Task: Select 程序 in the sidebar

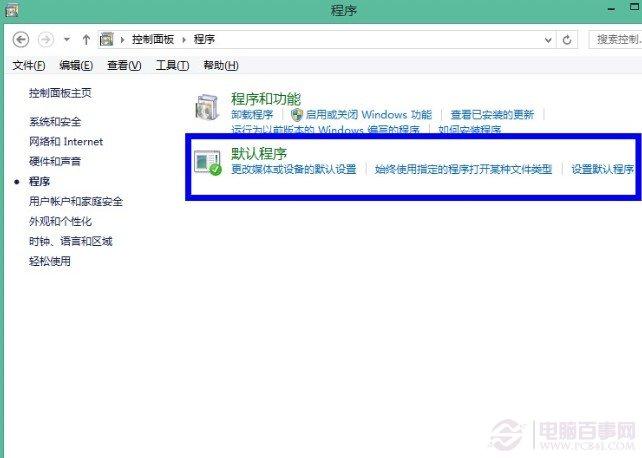Action: pos(39,181)
